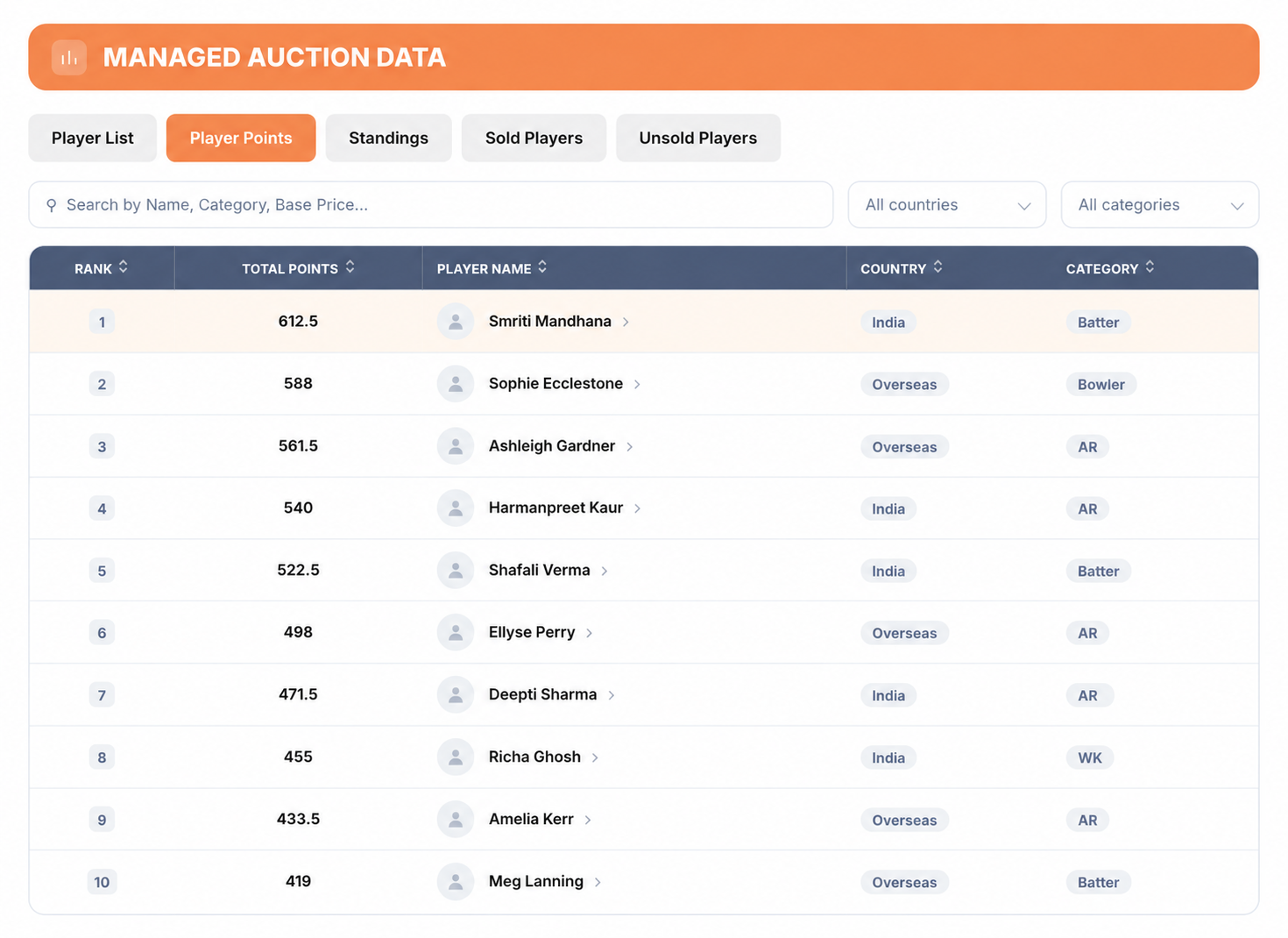Click the search magnifier icon
Viewport: 1288px width, 938px height.
point(52,205)
